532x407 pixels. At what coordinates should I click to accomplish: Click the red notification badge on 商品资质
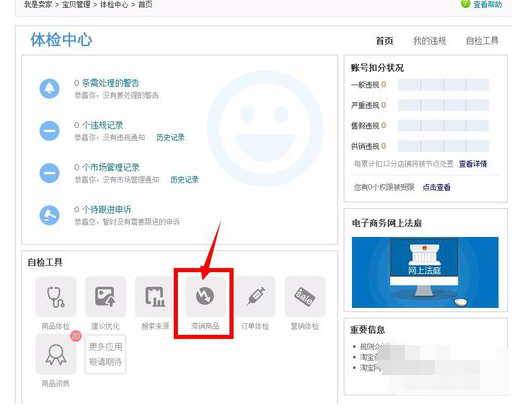pos(76,336)
